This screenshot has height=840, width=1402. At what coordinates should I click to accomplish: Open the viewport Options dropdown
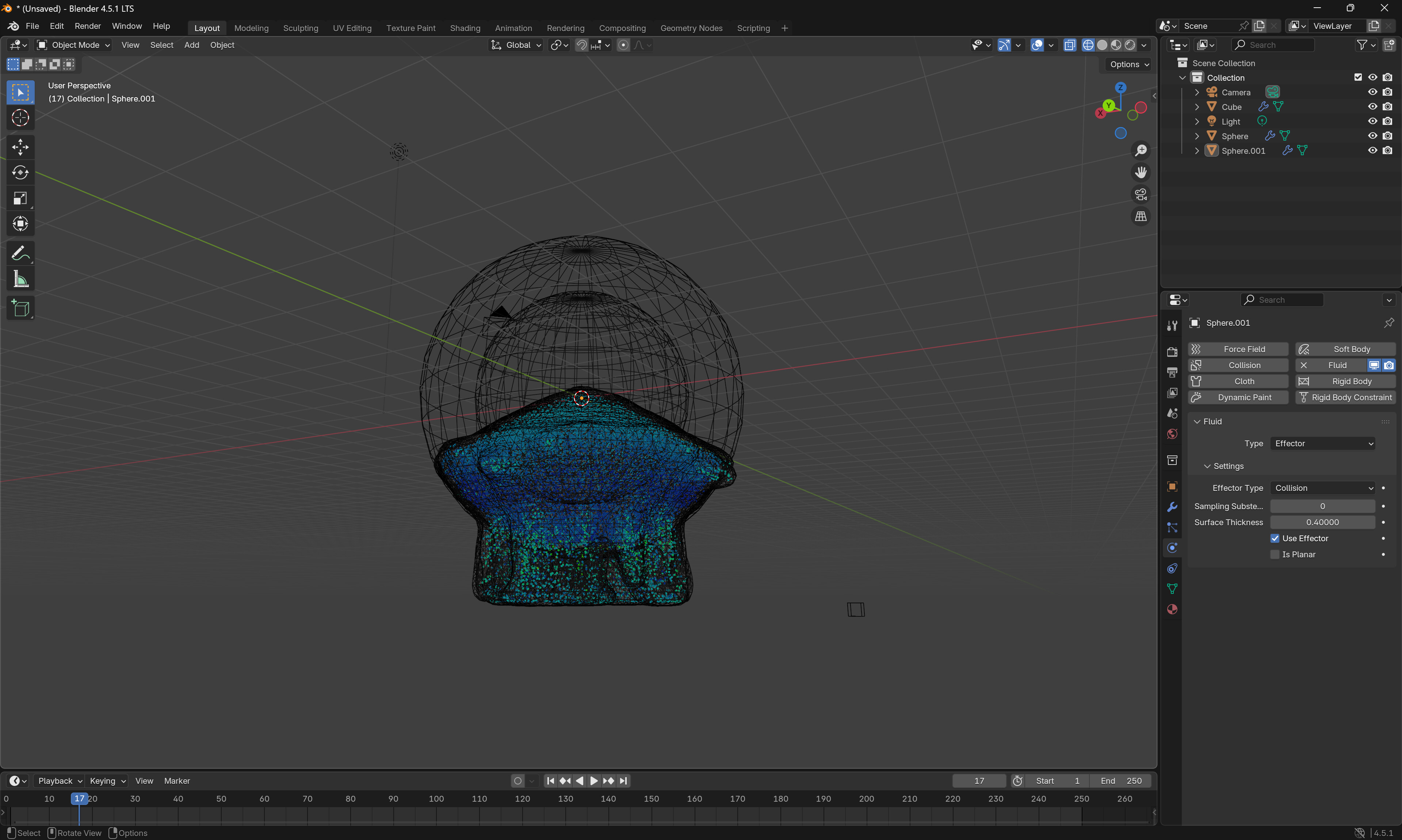(x=1128, y=65)
